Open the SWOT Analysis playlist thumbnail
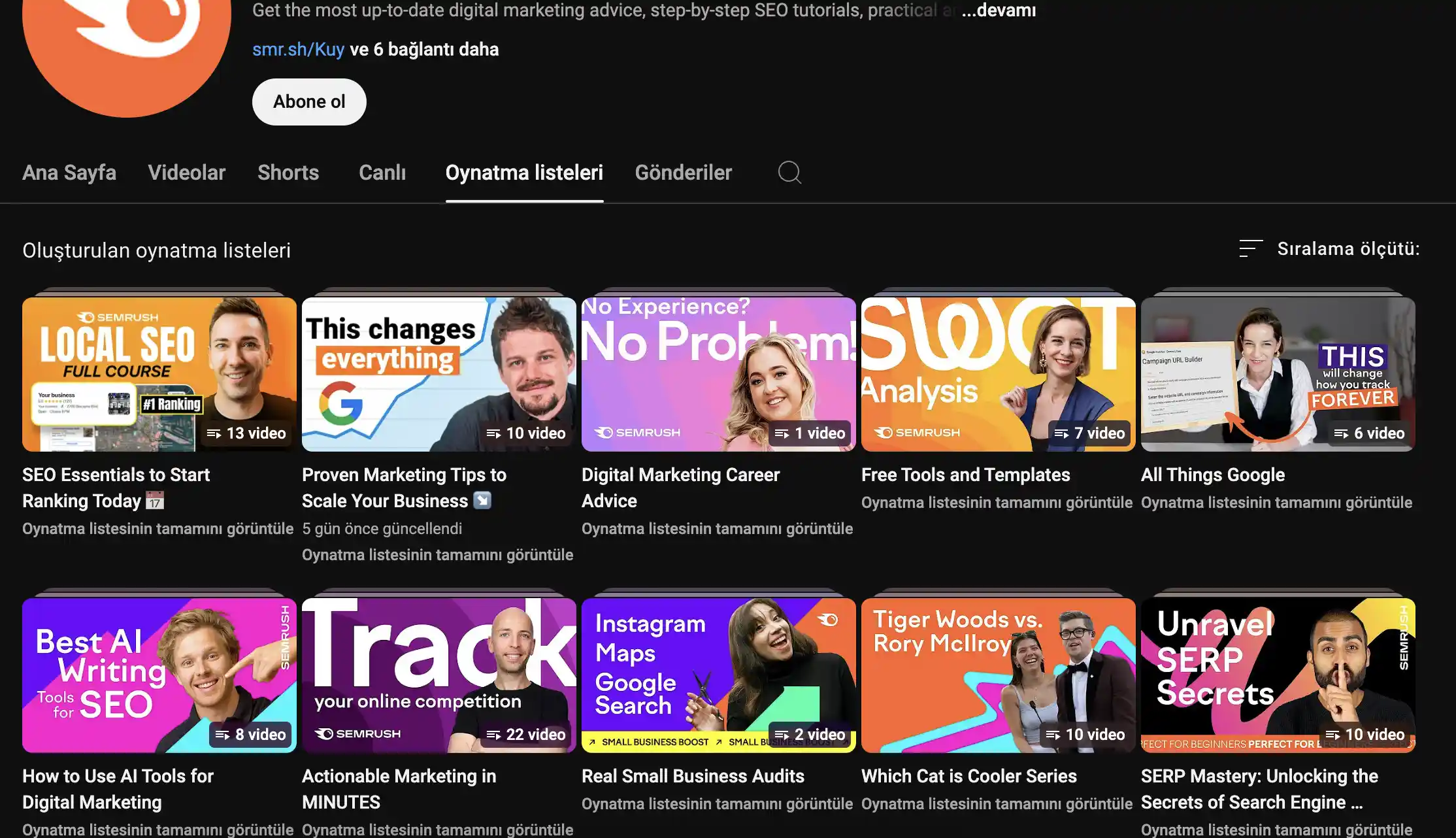 coord(999,375)
